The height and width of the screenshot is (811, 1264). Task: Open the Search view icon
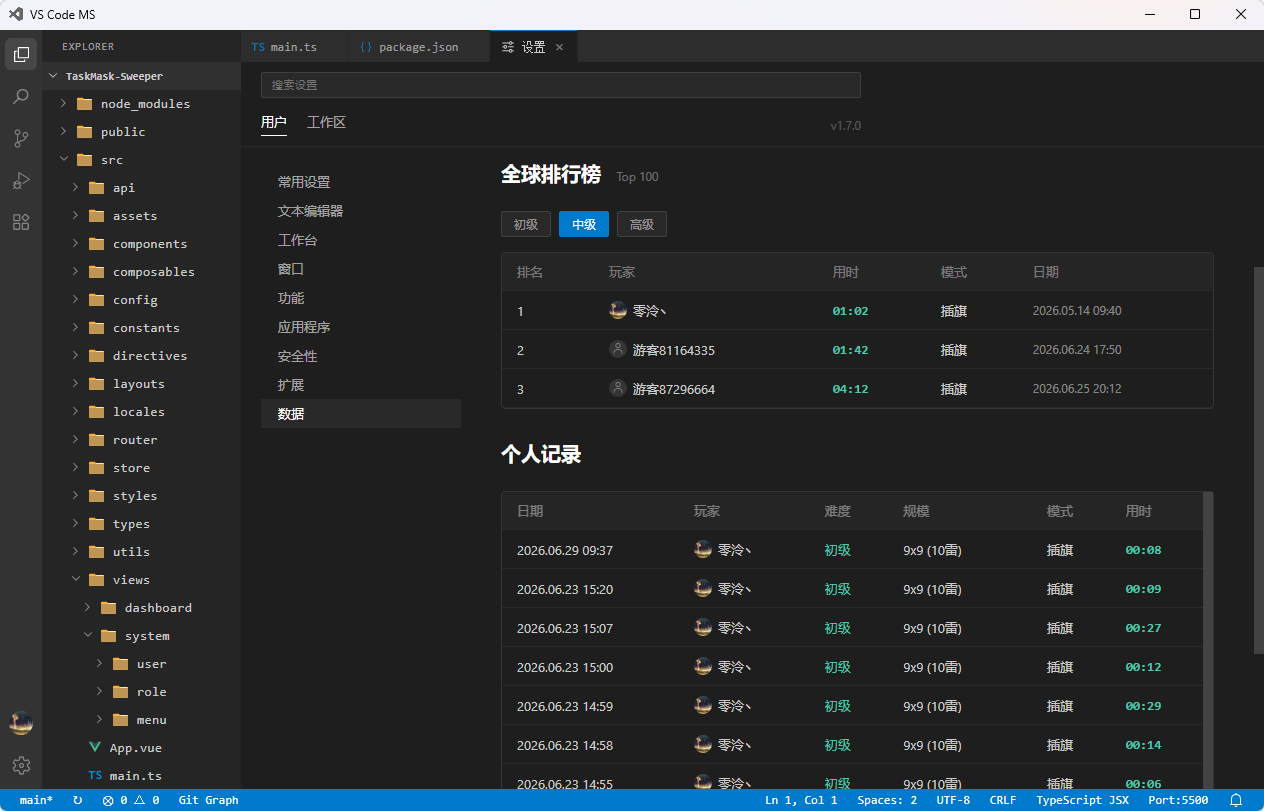click(x=21, y=96)
